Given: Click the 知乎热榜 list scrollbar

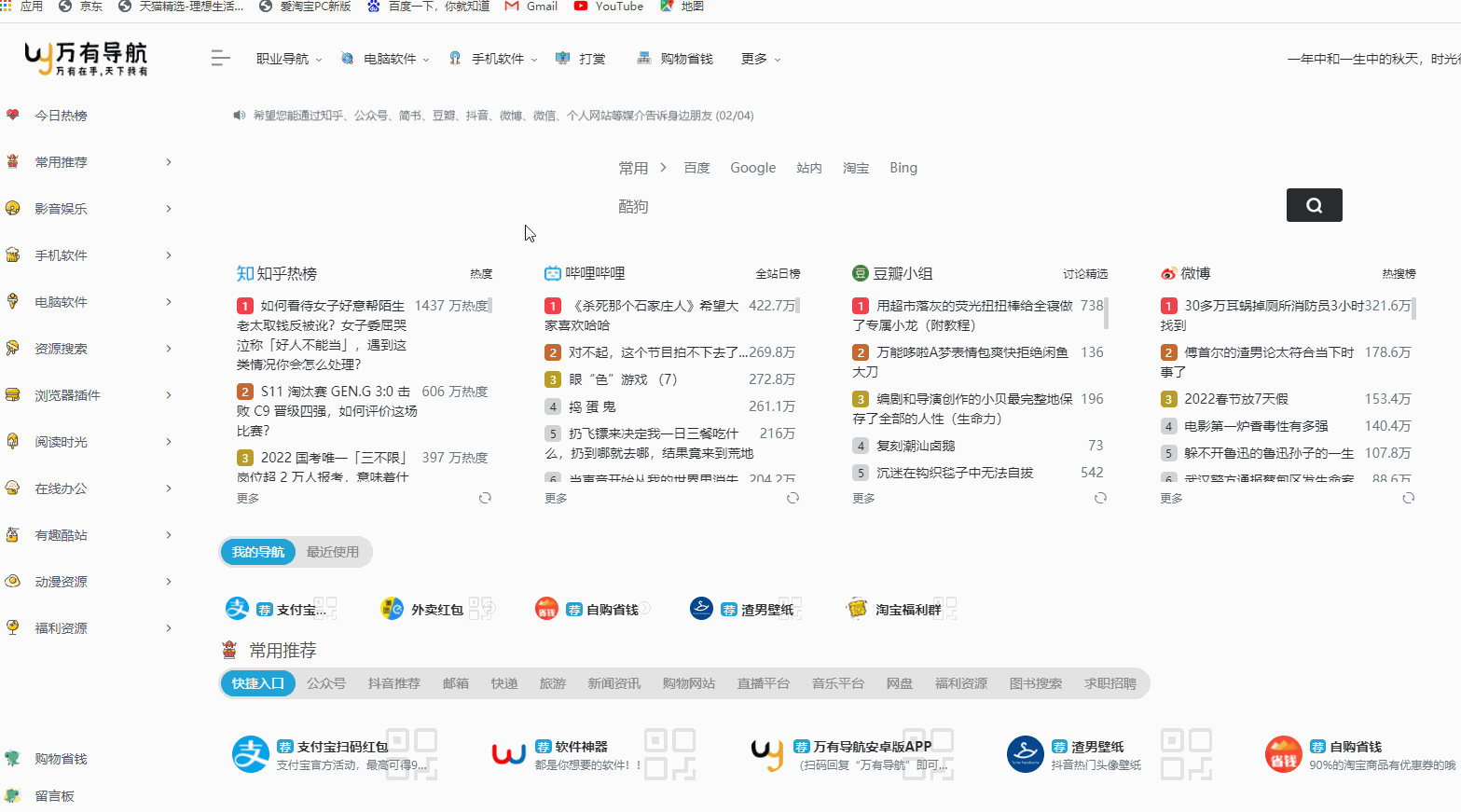Looking at the screenshot, I should [490, 305].
